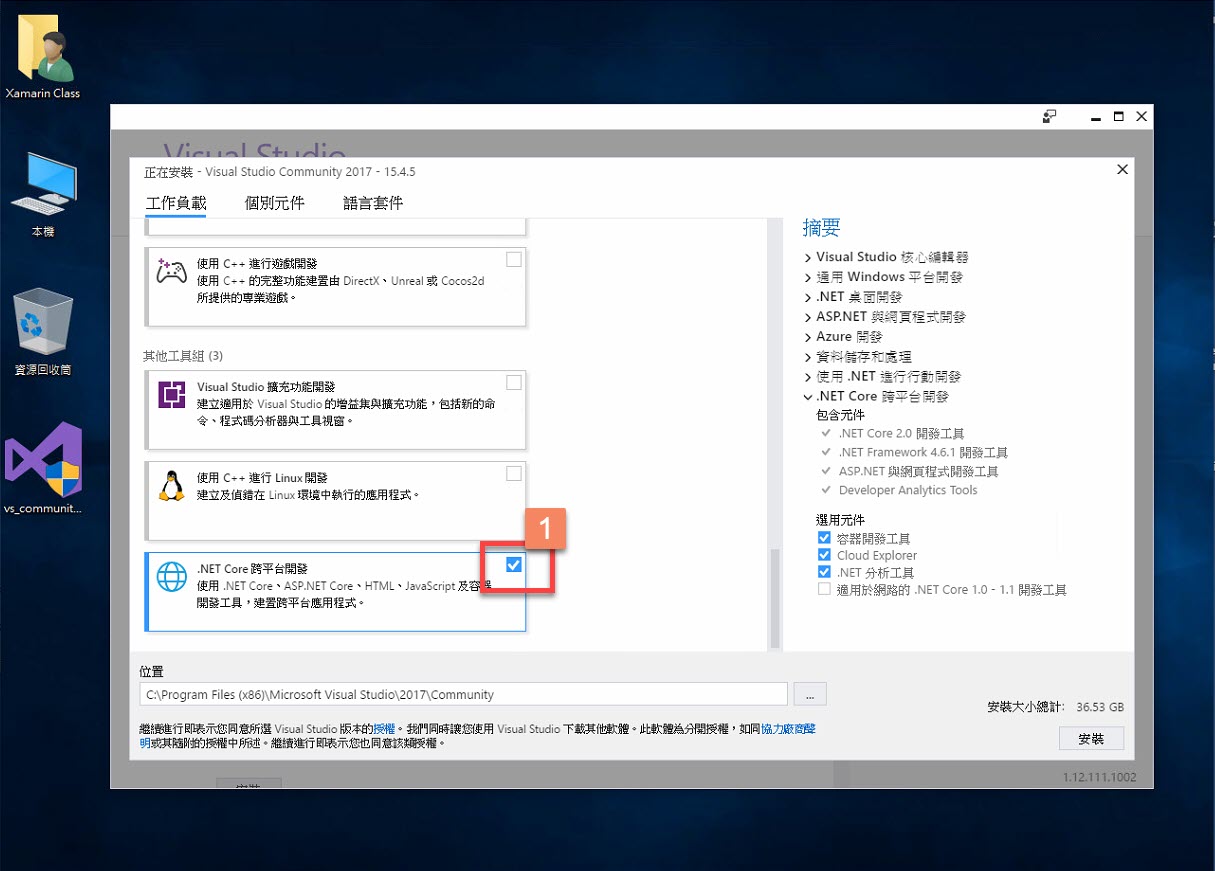Select the 本機 computer desktop icon
This screenshot has width=1215, height=871.
pyautogui.click(x=43, y=194)
